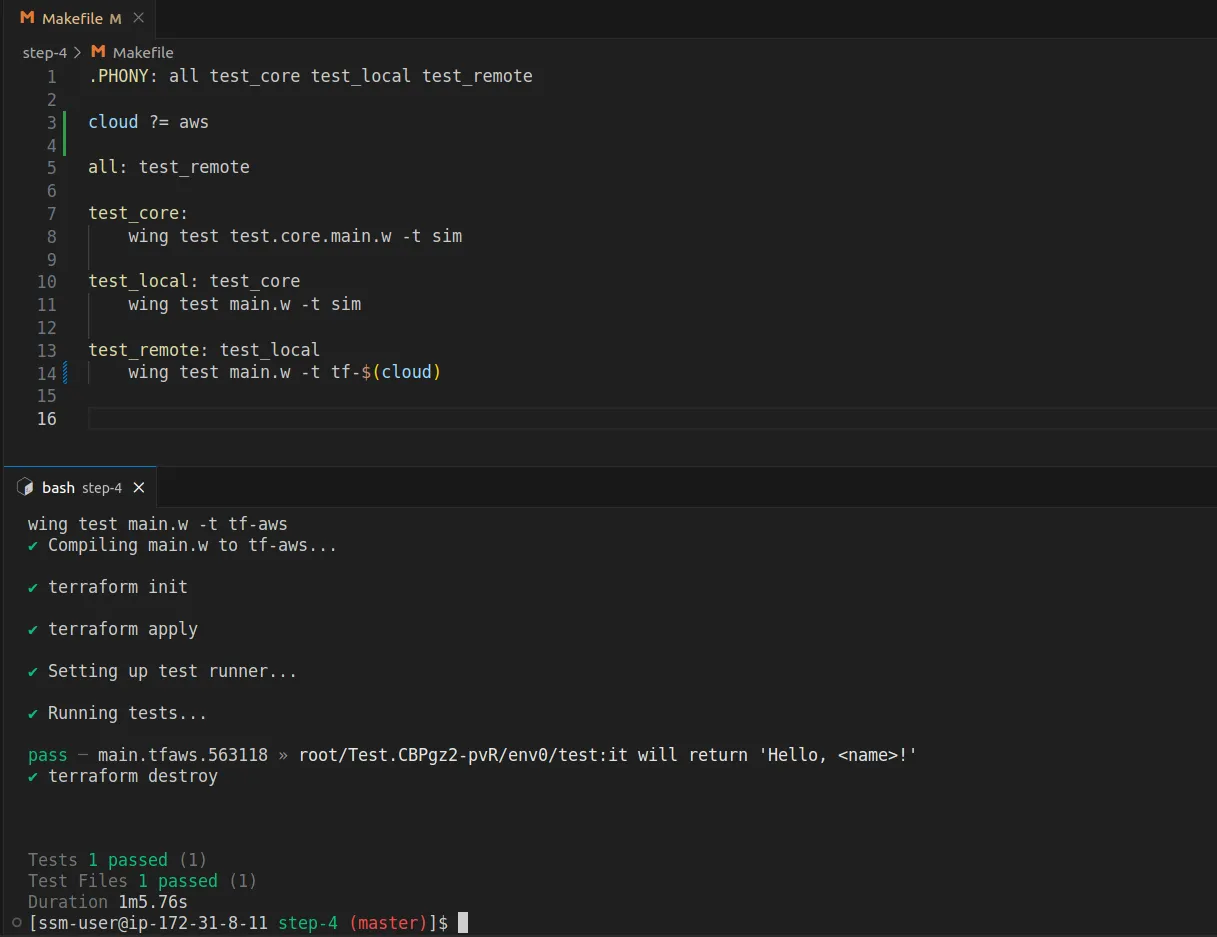Click the blue modified gutter marker at line 14
The width and height of the screenshot is (1217, 937).
(x=65, y=373)
